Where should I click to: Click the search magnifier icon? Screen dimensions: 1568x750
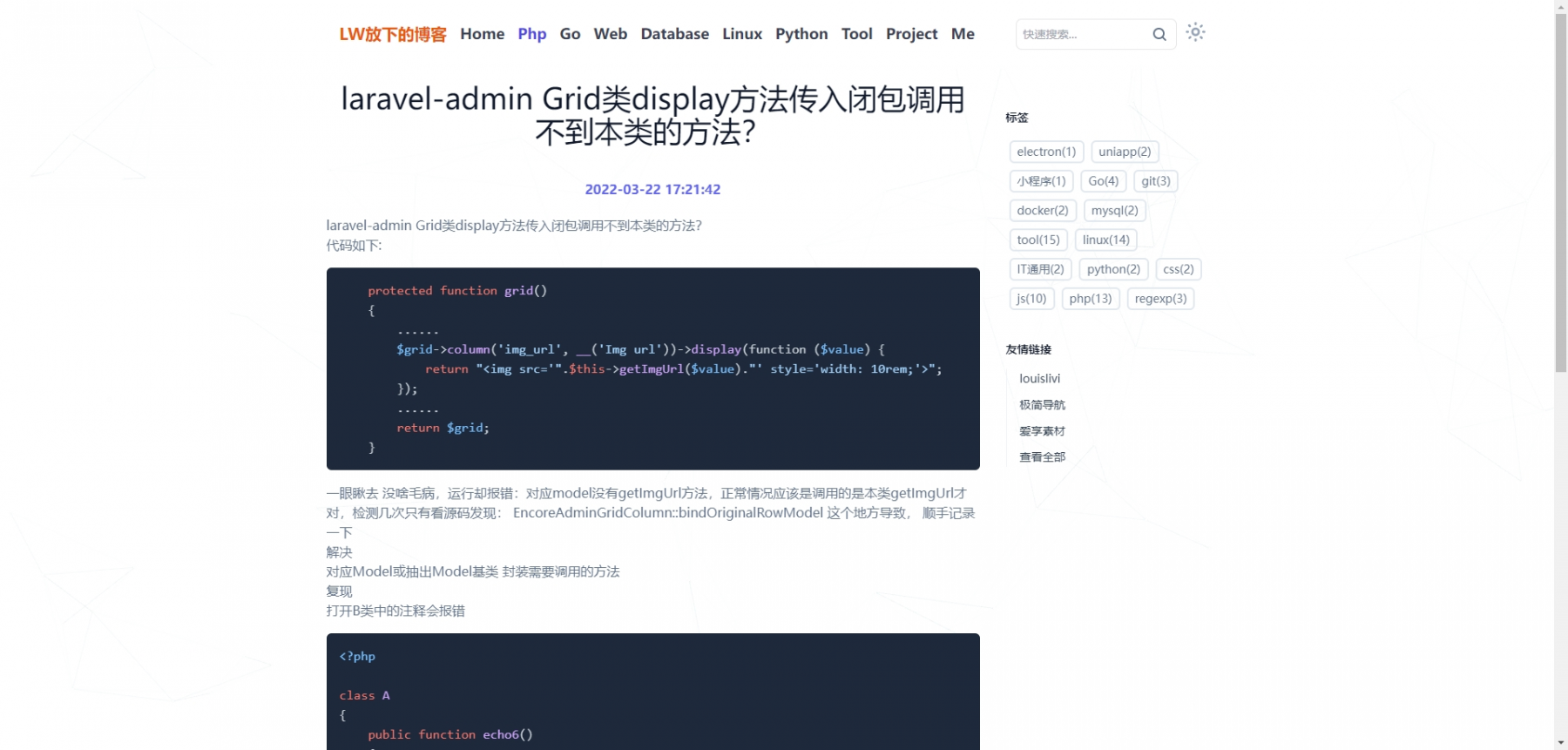click(x=1159, y=34)
